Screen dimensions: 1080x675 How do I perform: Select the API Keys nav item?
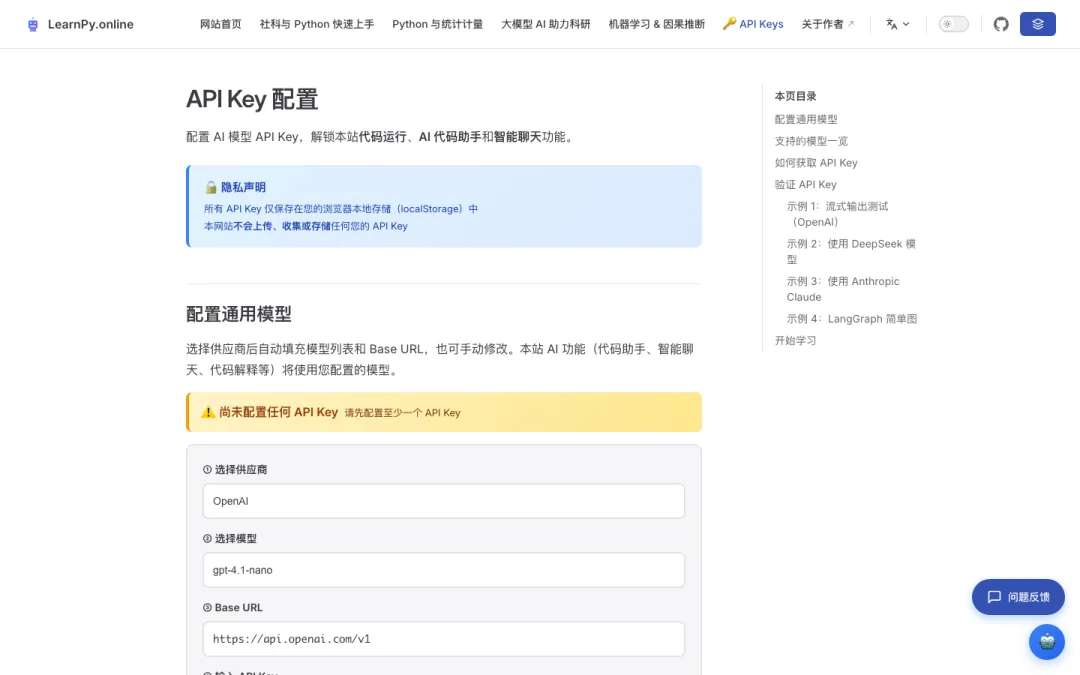[x=753, y=24]
